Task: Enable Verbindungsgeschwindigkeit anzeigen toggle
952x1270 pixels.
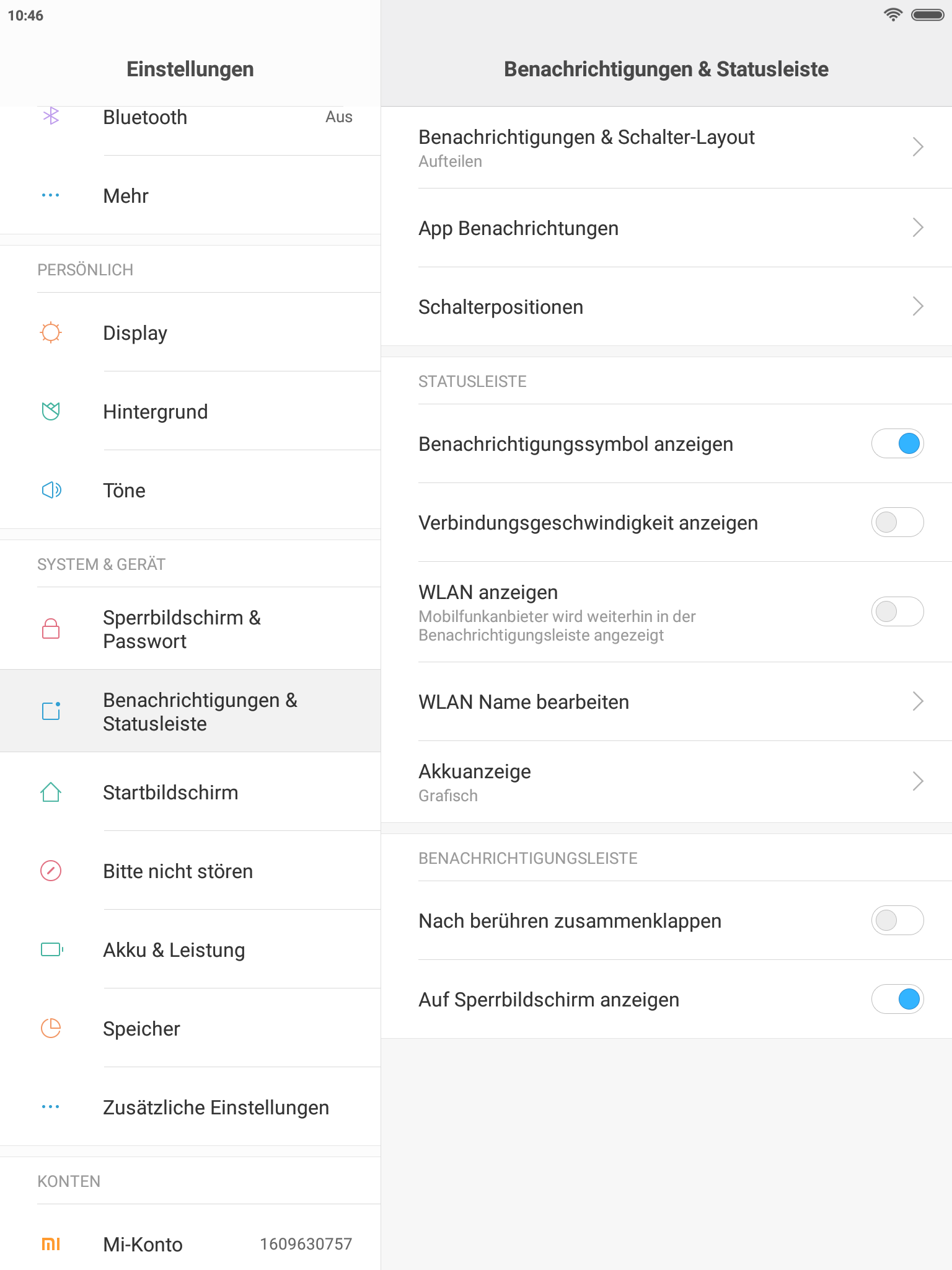Action: click(x=897, y=523)
